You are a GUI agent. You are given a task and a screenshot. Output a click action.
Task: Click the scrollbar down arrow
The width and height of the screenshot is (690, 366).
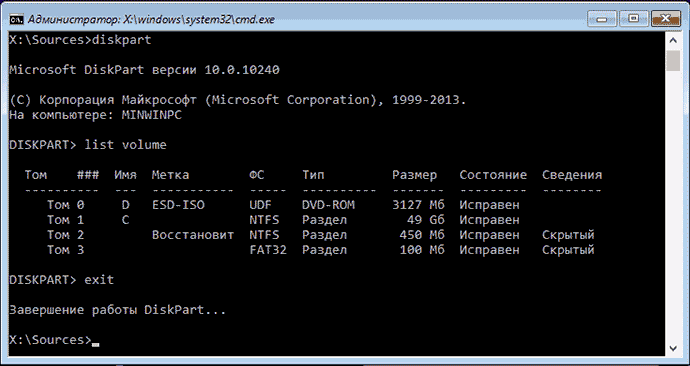click(673, 348)
